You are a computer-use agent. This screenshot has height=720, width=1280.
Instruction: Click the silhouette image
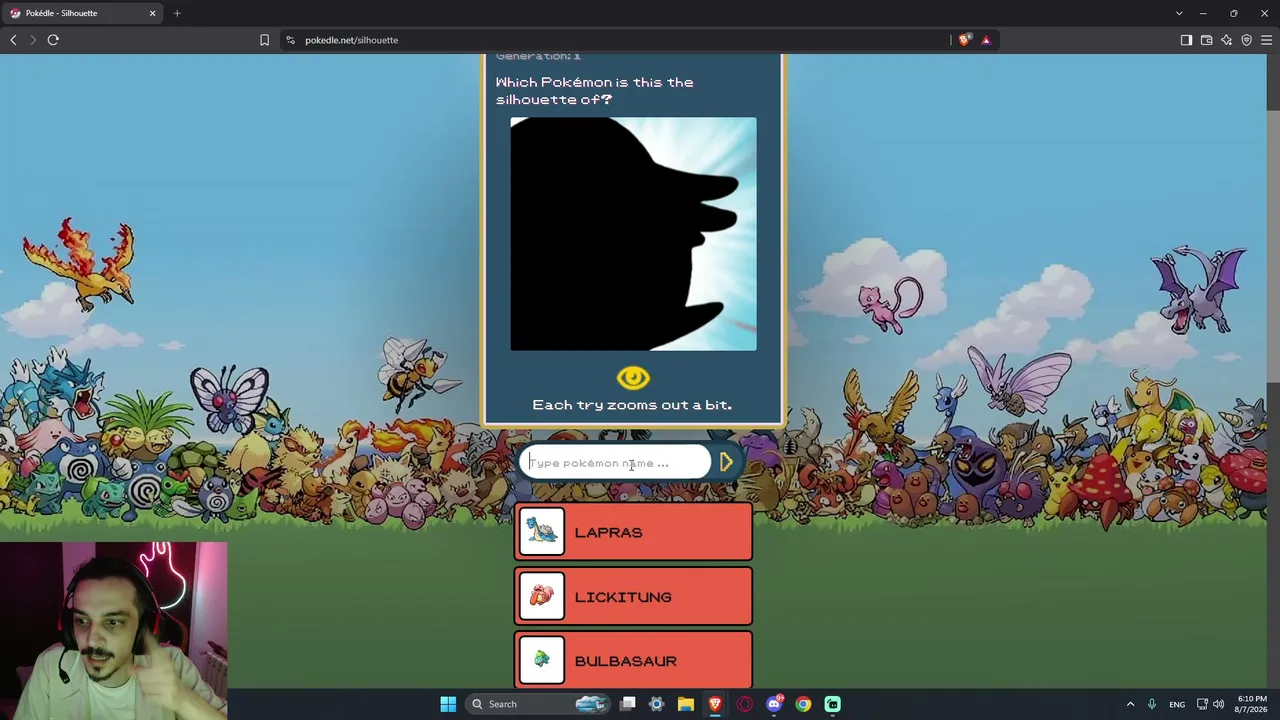(633, 234)
